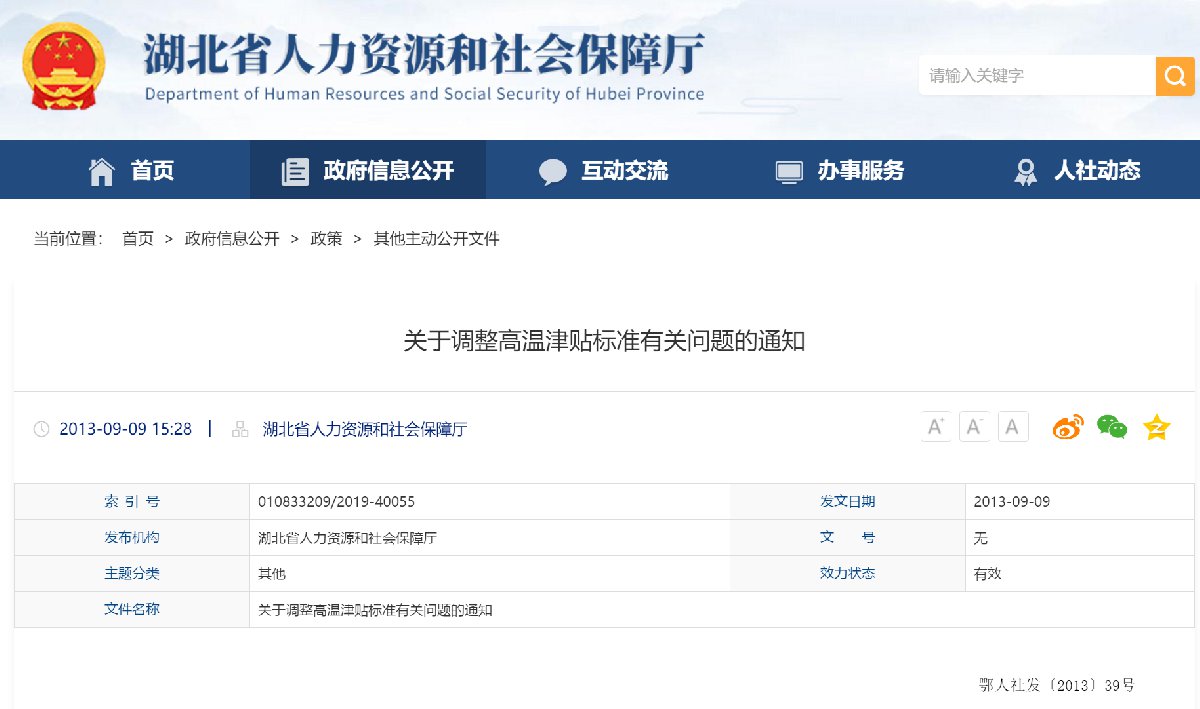Share article via WeChat icon
Image resolution: width=1200 pixels, height=709 pixels.
click(1111, 427)
